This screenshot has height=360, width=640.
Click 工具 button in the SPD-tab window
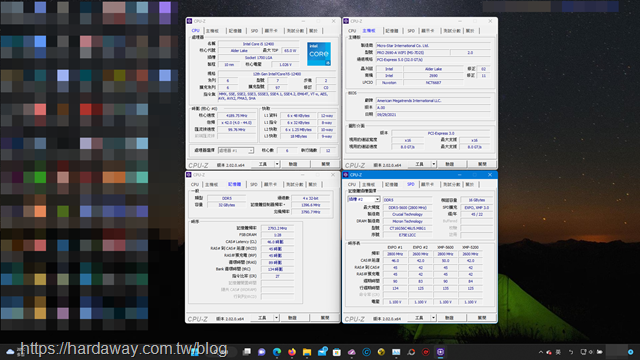419,318
